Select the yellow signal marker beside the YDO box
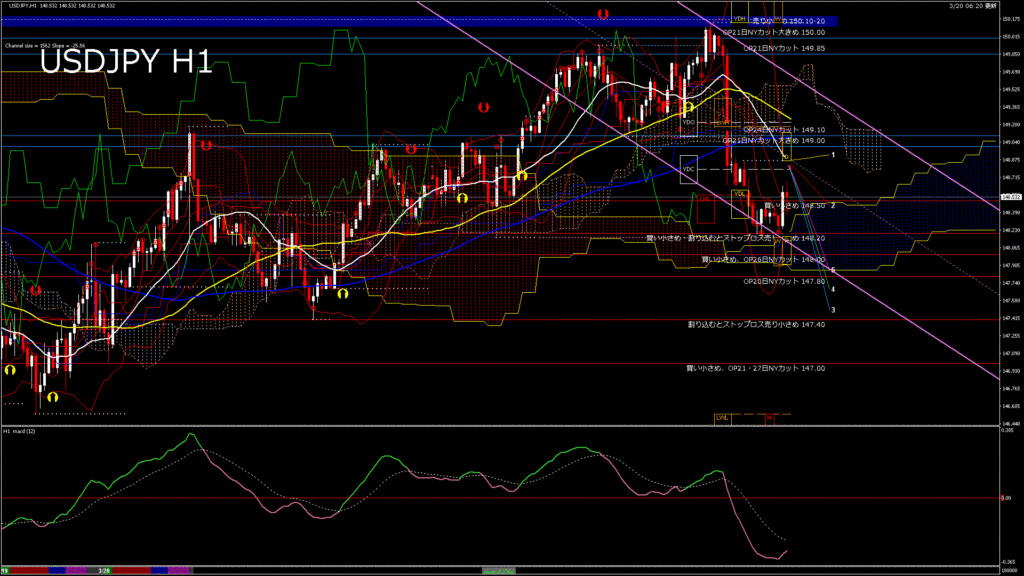The width and height of the screenshot is (1024, 576). tap(688, 105)
